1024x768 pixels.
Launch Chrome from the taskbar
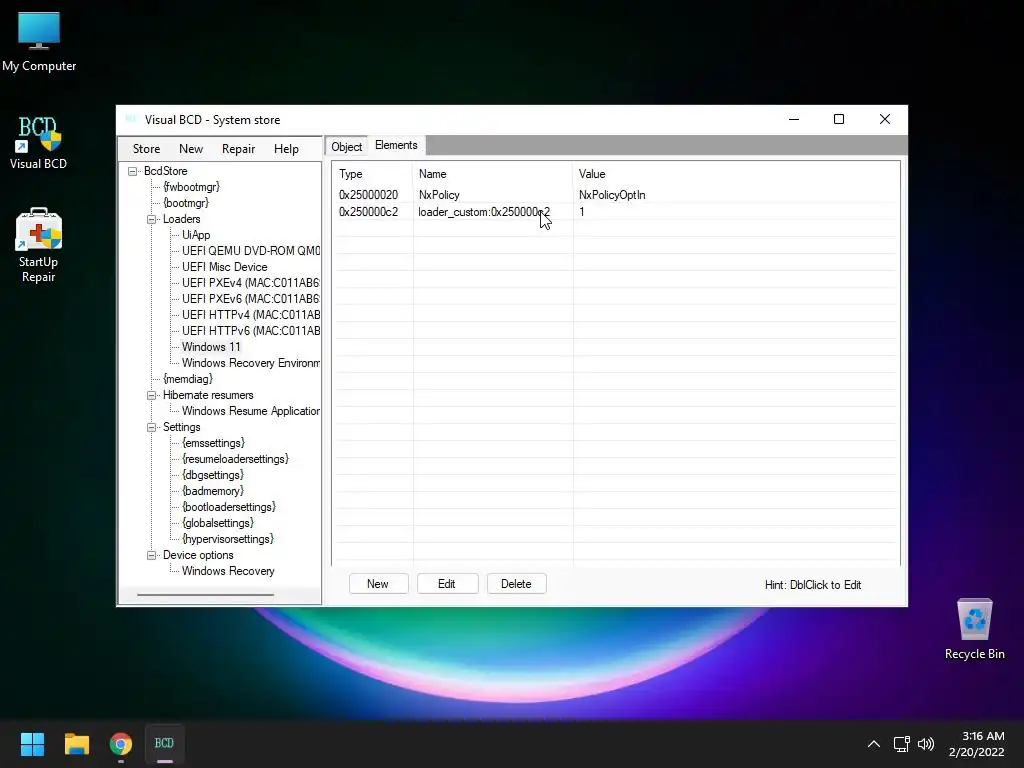pos(121,744)
